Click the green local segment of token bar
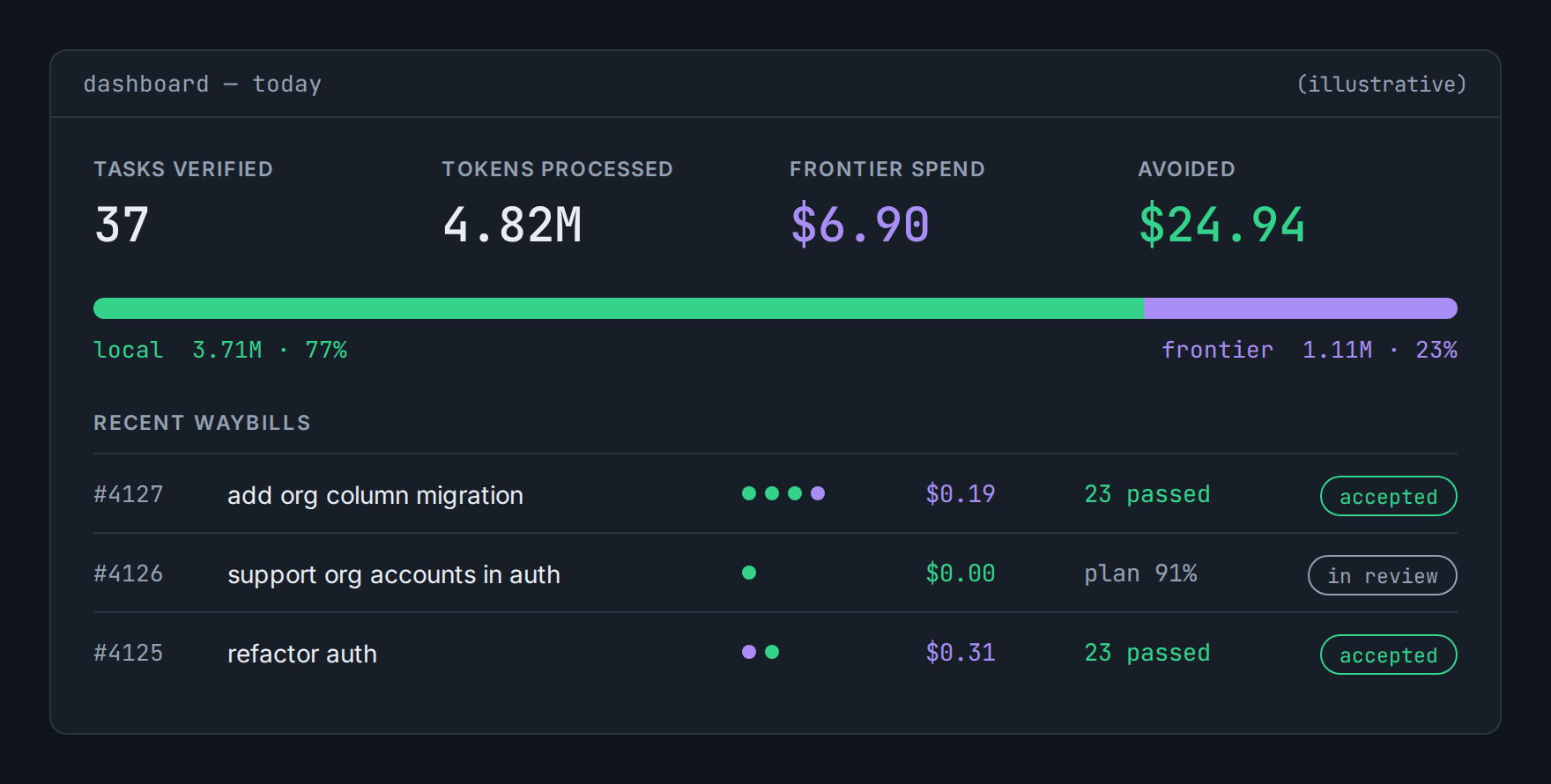 point(618,308)
